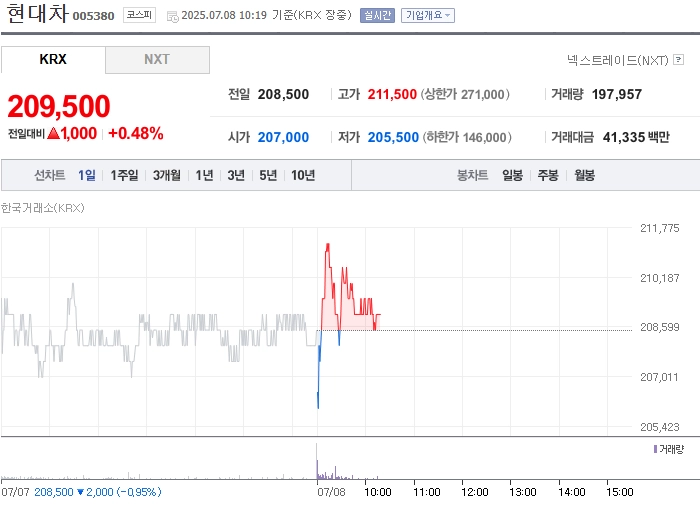This screenshot has width=700, height=515.
Task: Select the 3년 line chart period
Action: click(236, 175)
